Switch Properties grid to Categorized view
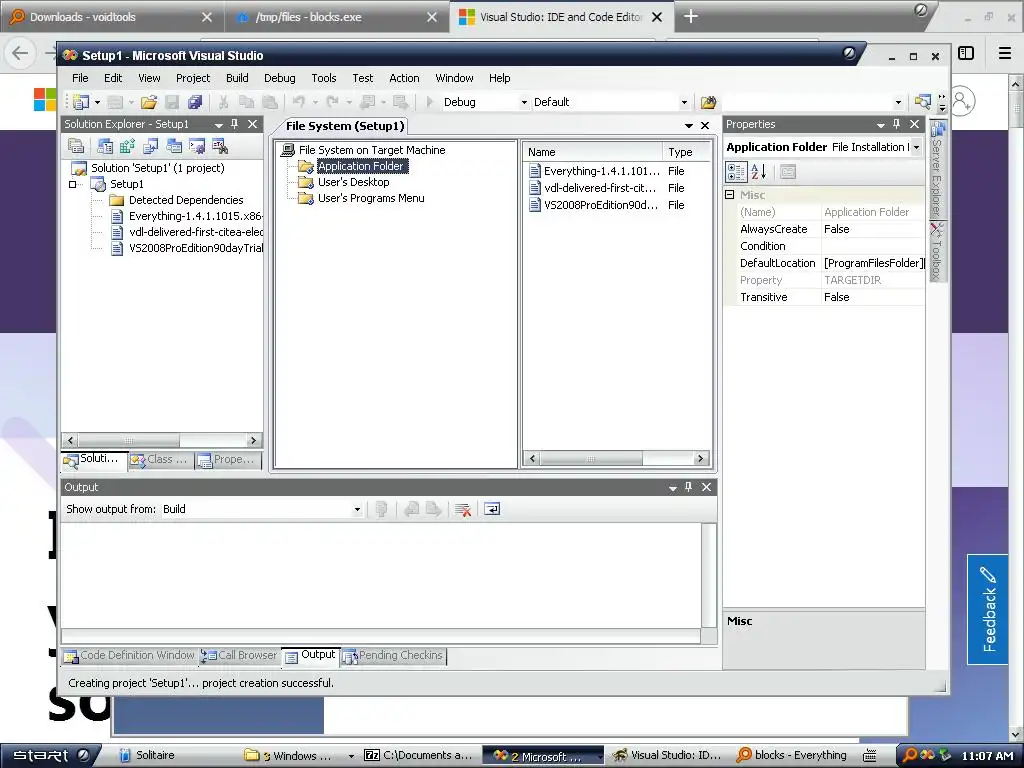This screenshot has height=768, width=1024. (x=736, y=172)
